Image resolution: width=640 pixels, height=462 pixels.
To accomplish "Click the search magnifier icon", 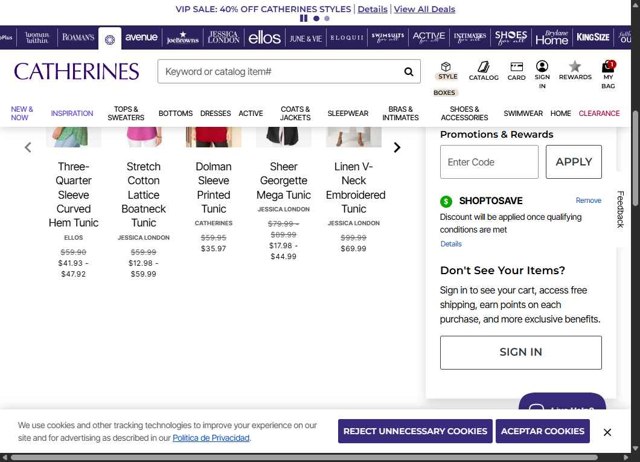I will pyautogui.click(x=408, y=72).
